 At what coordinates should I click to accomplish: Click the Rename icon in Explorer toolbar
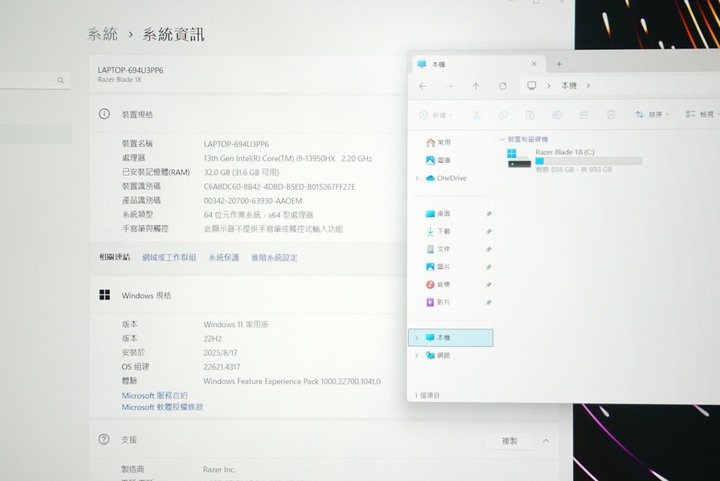(557, 115)
